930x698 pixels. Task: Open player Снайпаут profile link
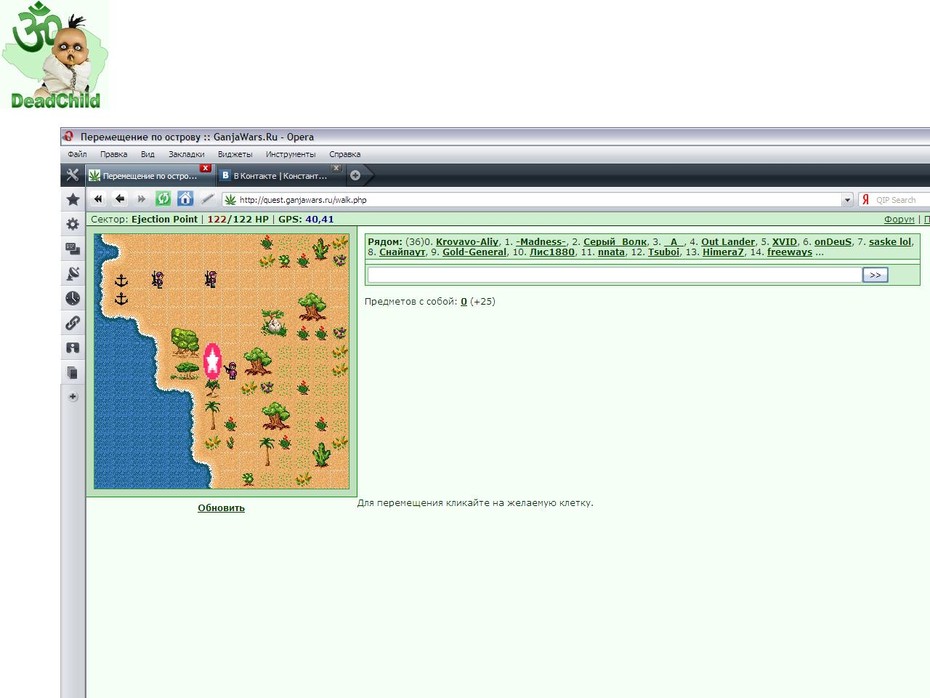point(402,252)
